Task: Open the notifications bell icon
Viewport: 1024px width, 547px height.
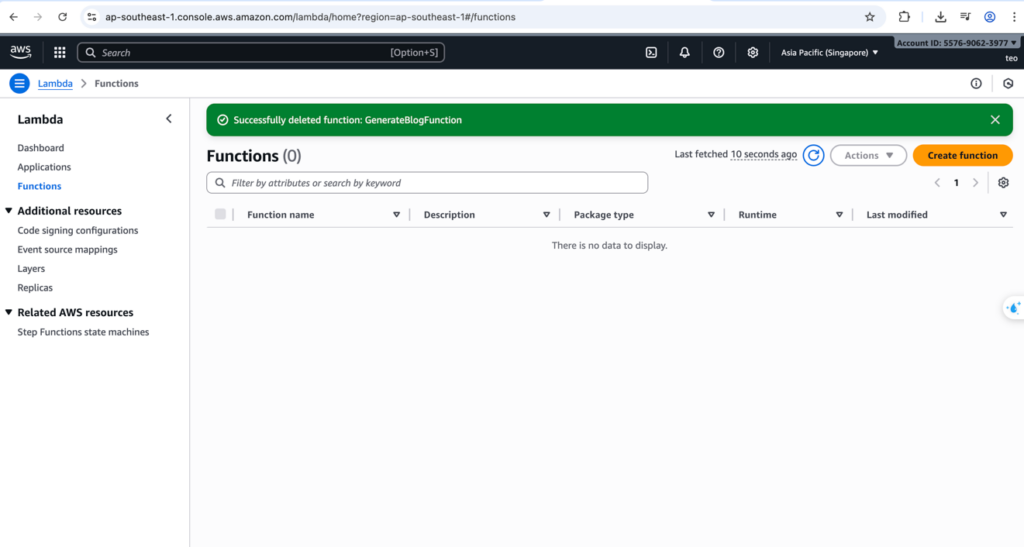Action: coord(685,53)
